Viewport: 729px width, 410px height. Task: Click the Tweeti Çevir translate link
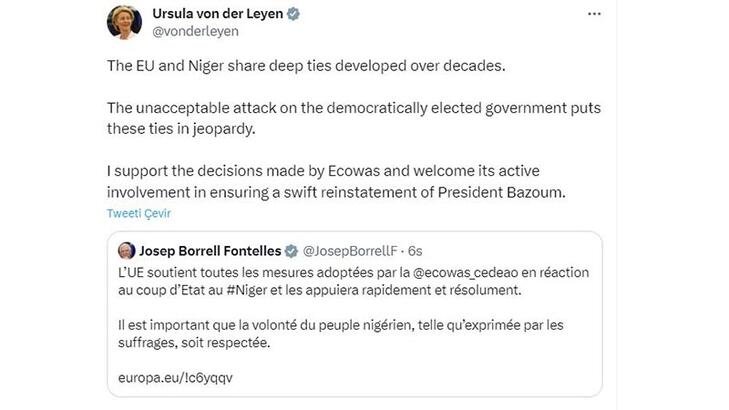click(x=139, y=214)
